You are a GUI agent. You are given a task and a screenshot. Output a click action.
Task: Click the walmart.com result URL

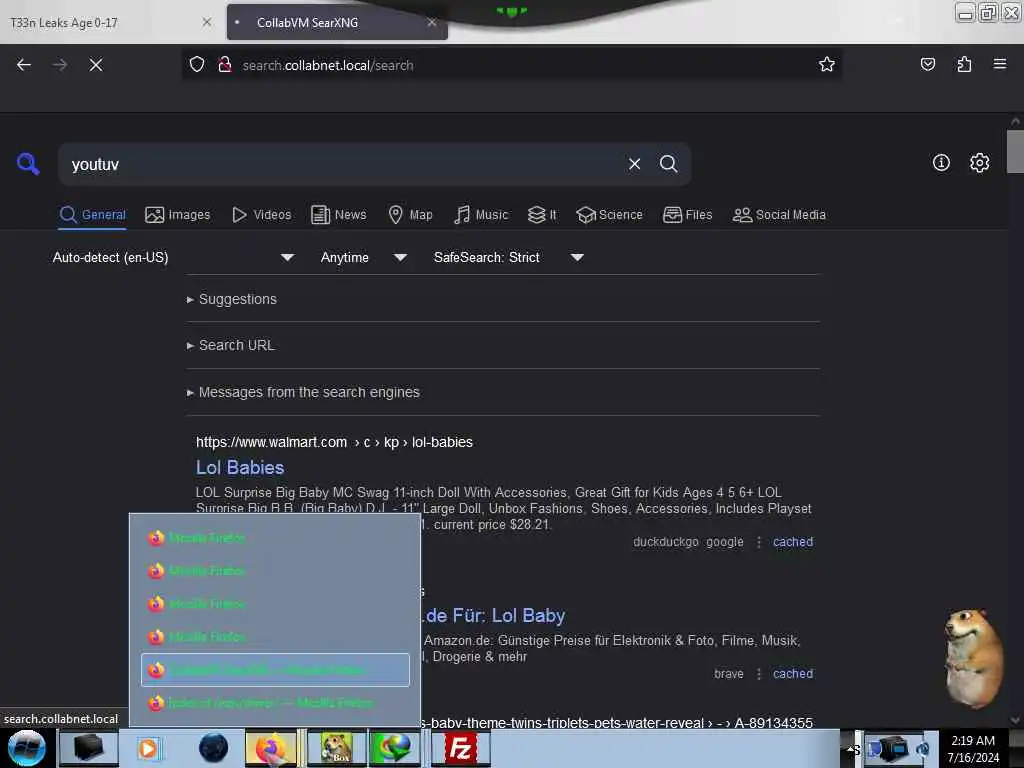coord(334,442)
